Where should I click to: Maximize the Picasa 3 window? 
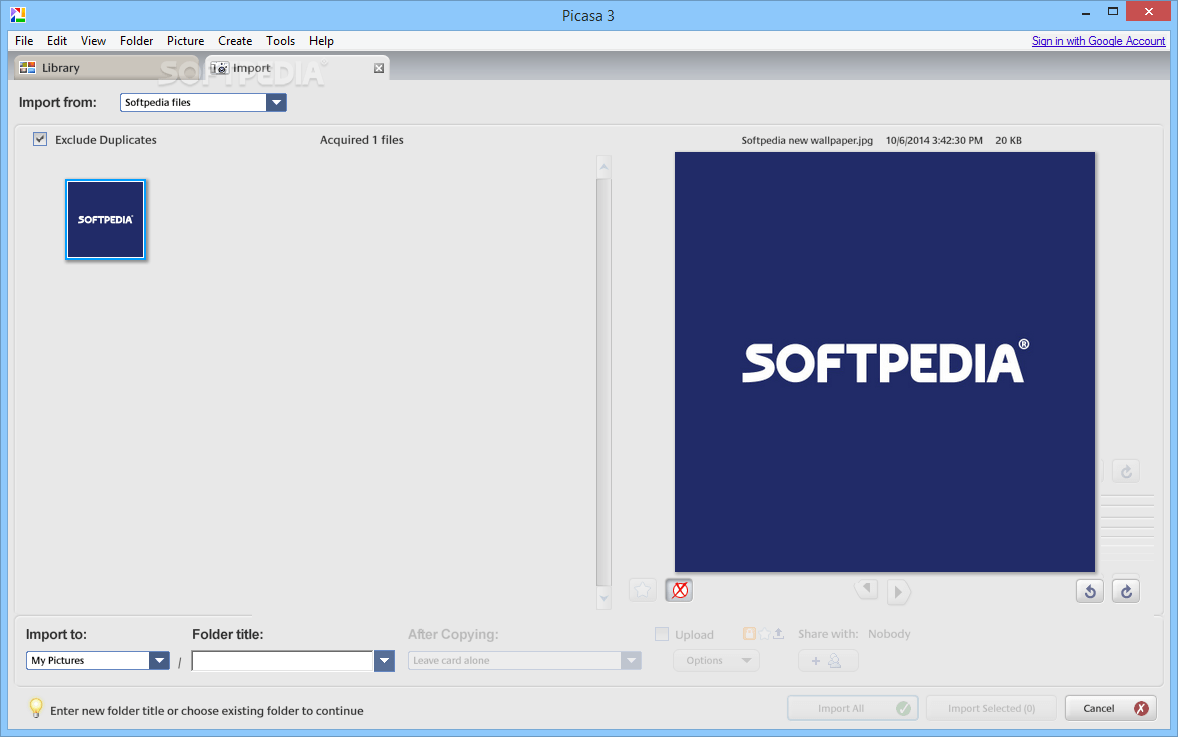(1113, 12)
